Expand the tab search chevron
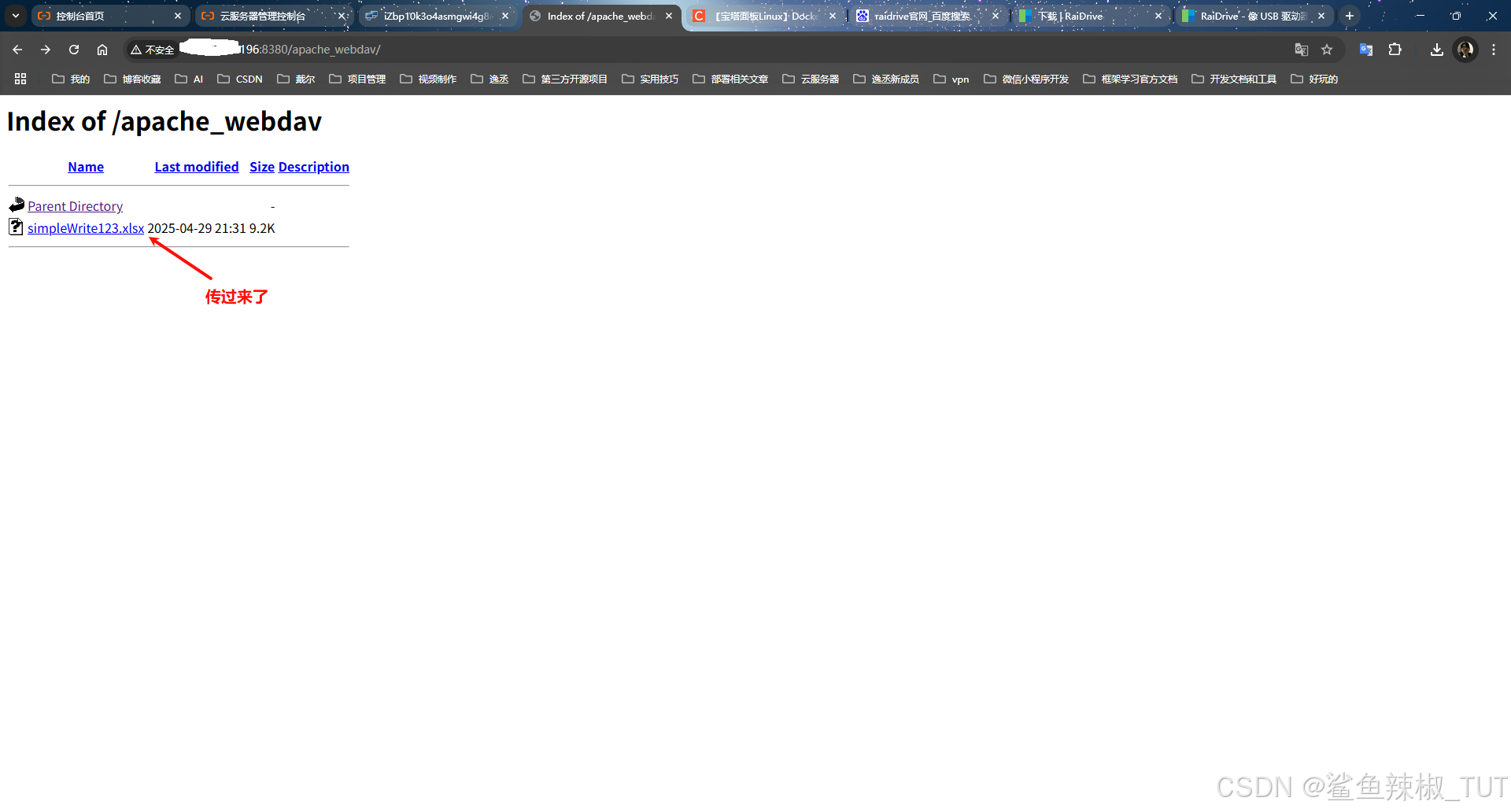The image size is (1511, 812). (x=15, y=15)
